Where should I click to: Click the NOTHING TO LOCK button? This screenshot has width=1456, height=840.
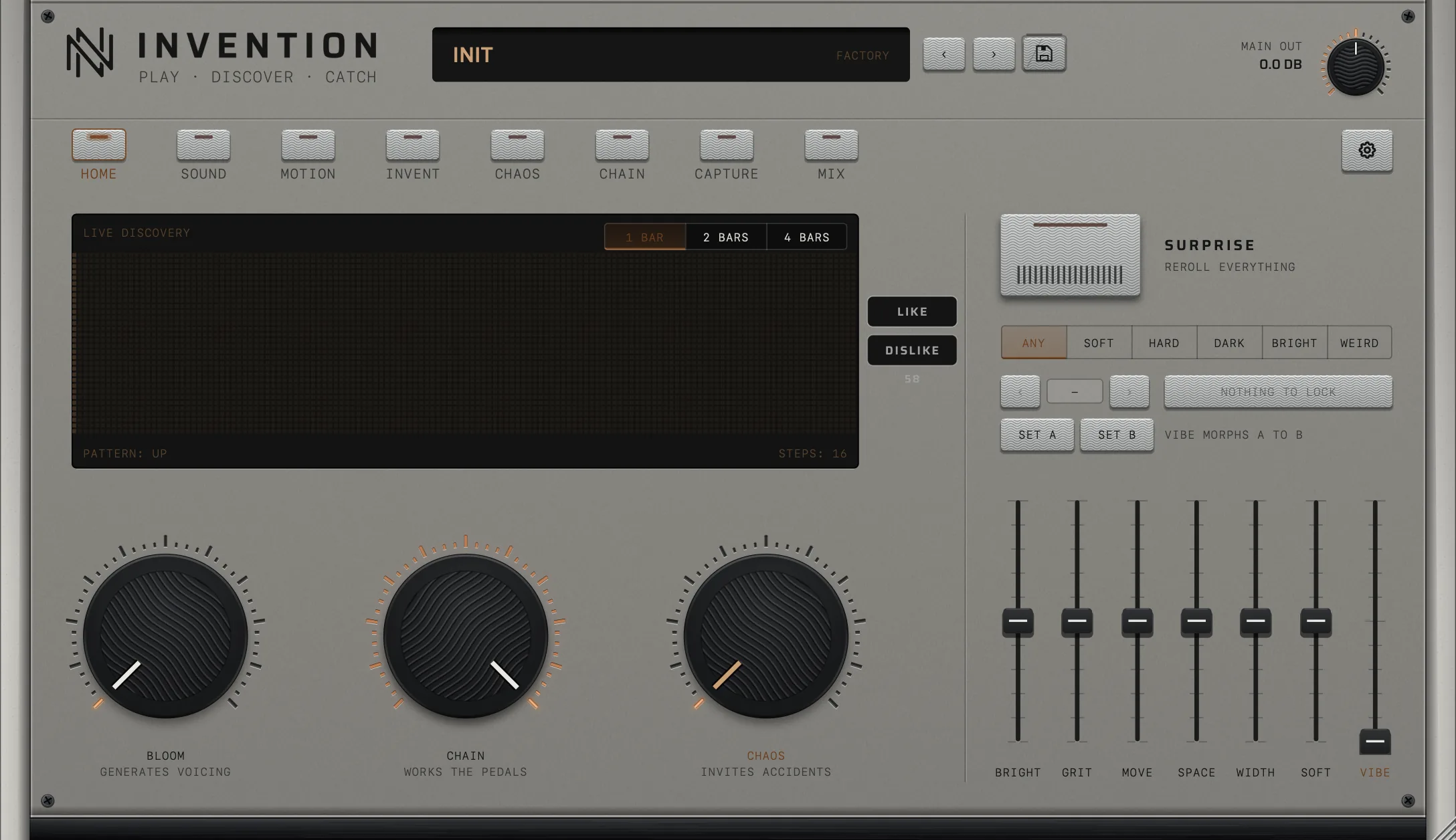point(1278,392)
